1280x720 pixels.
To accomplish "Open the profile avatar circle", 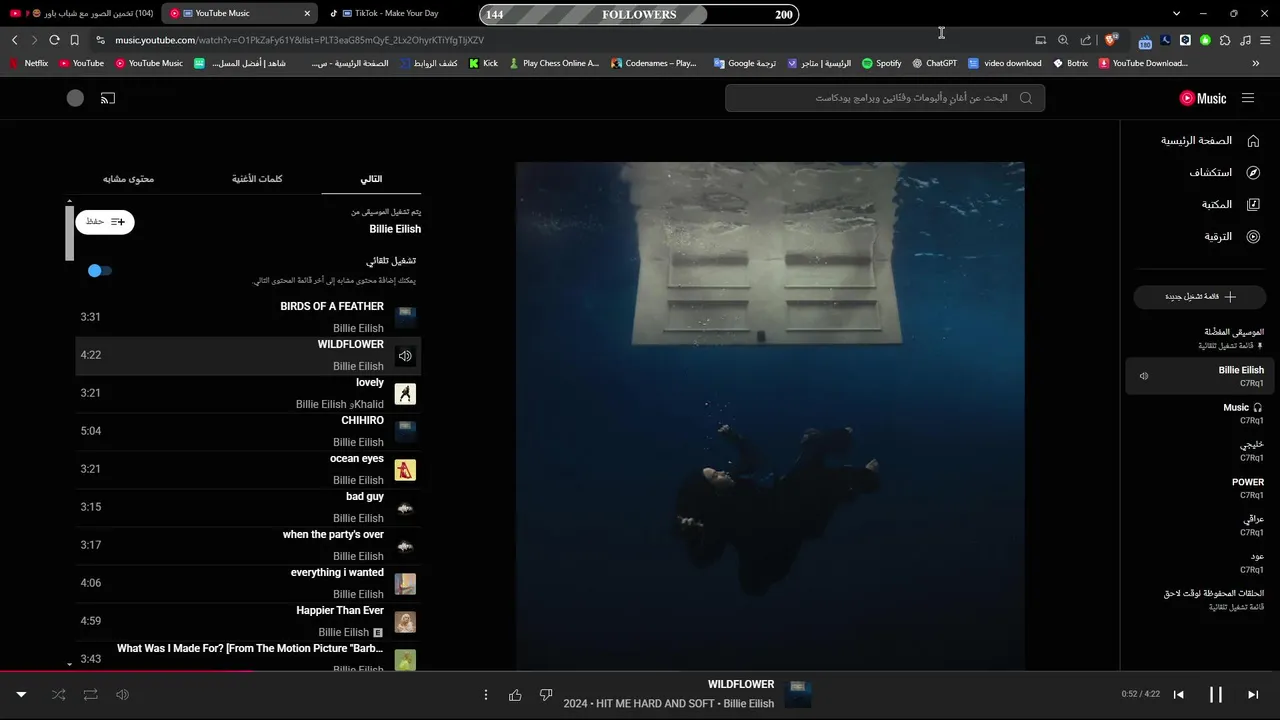I will click(75, 98).
